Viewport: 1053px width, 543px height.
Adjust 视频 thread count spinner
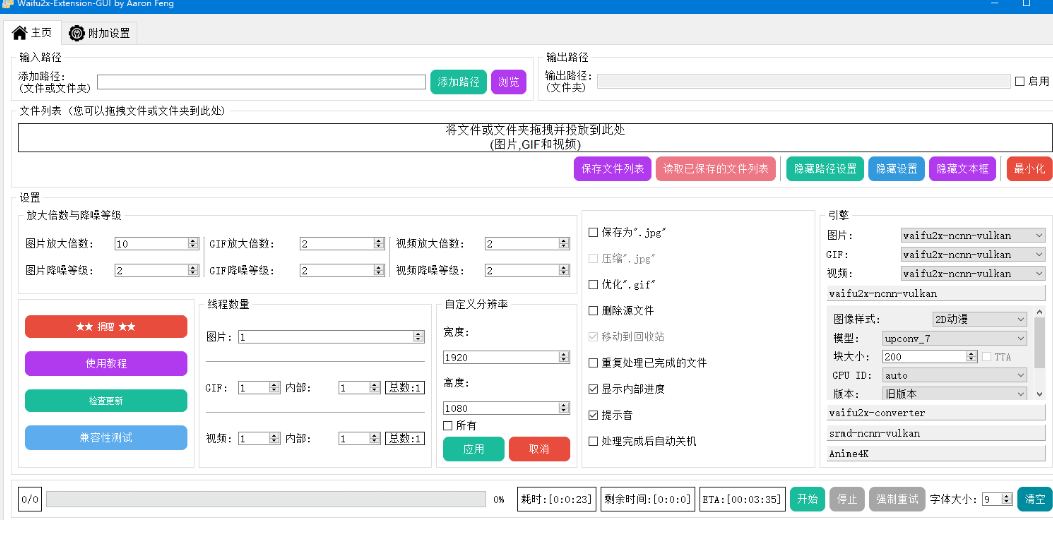click(x=274, y=438)
